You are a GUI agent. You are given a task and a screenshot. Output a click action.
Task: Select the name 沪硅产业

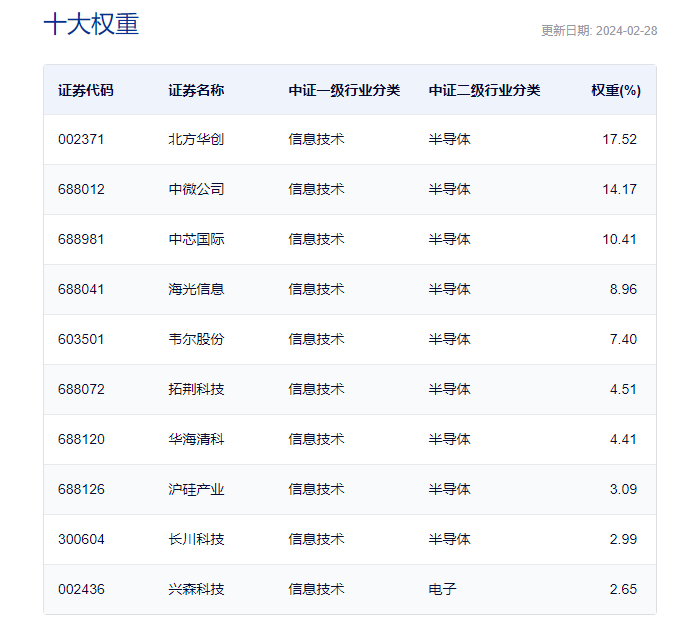[196, 489]
